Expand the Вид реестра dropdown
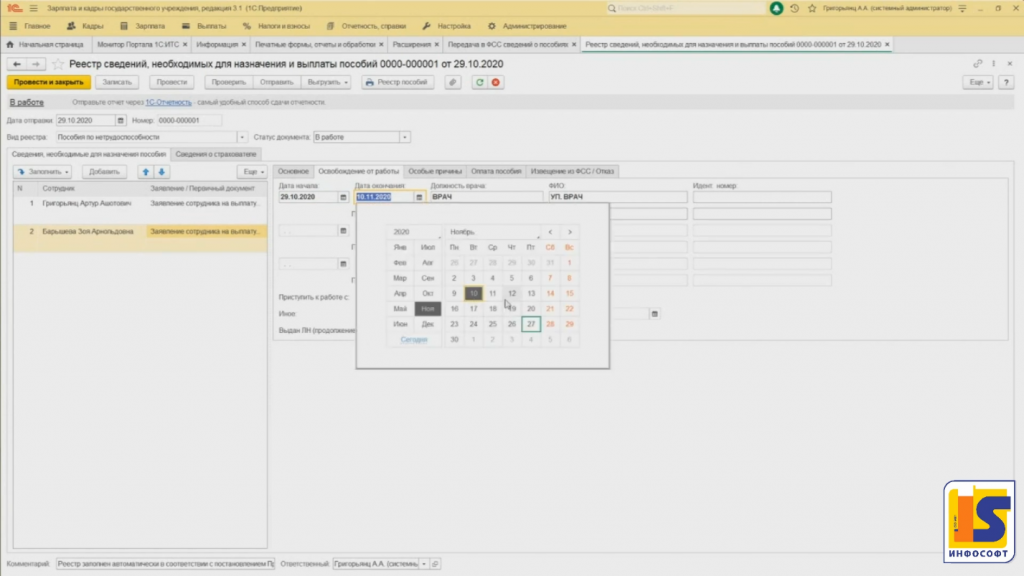 242,137
